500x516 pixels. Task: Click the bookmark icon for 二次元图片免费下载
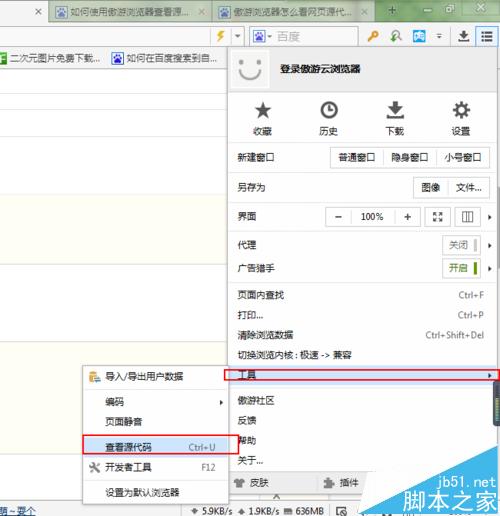(3, 58)
